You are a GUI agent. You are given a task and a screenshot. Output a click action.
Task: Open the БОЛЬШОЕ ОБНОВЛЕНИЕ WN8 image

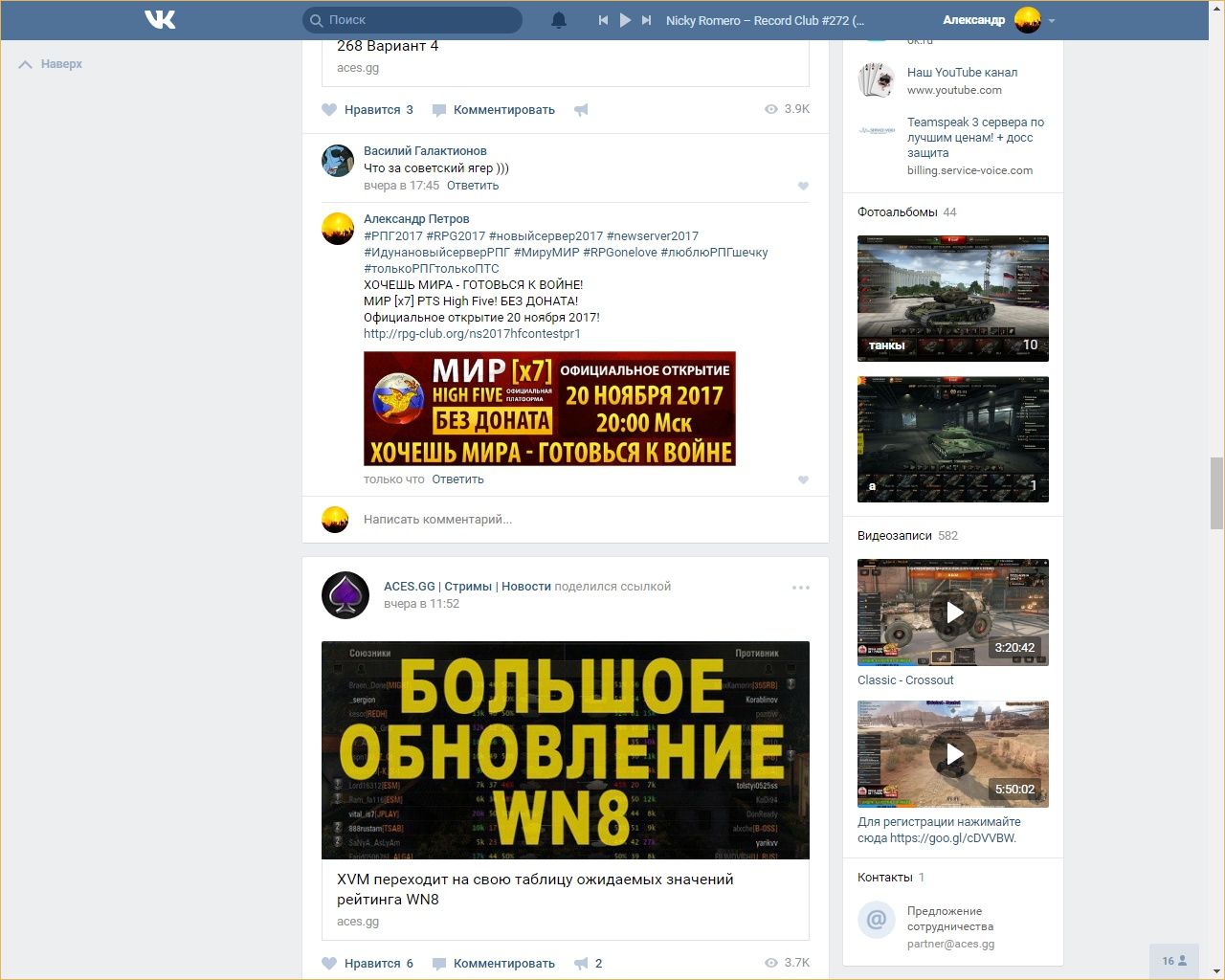[566, 750]
